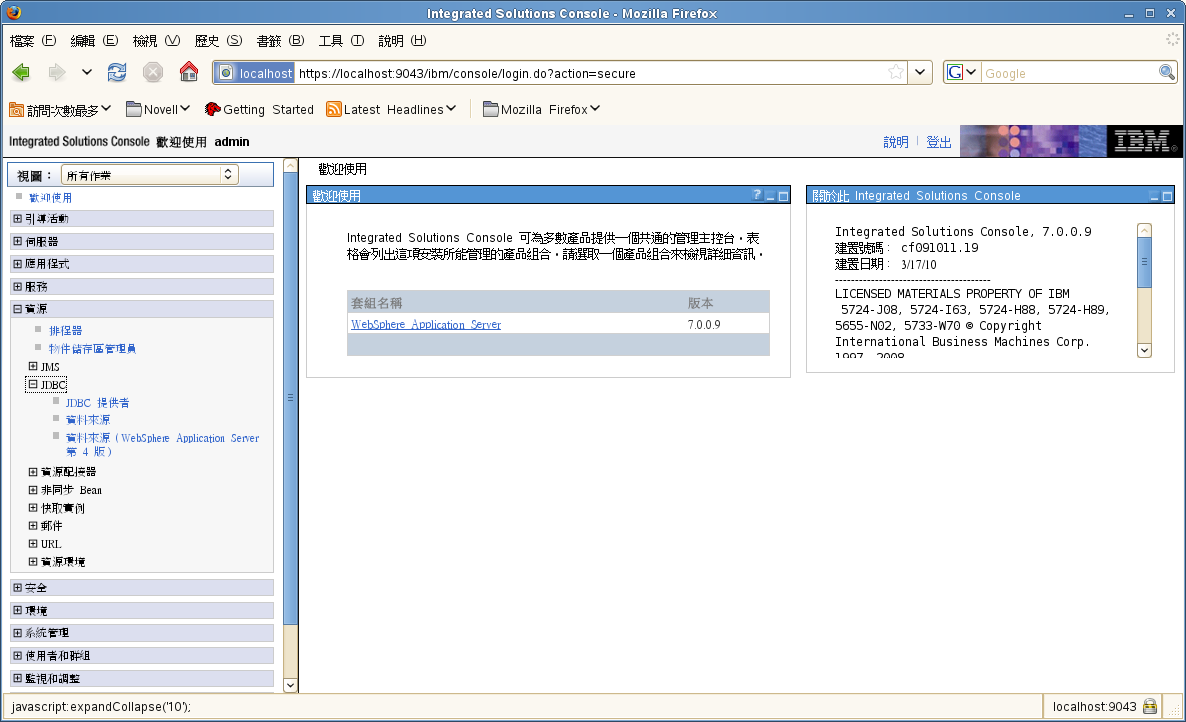Open the 歷史 (S) menu
Viewport: 1186px width, 722px height.
coord(219,41)
